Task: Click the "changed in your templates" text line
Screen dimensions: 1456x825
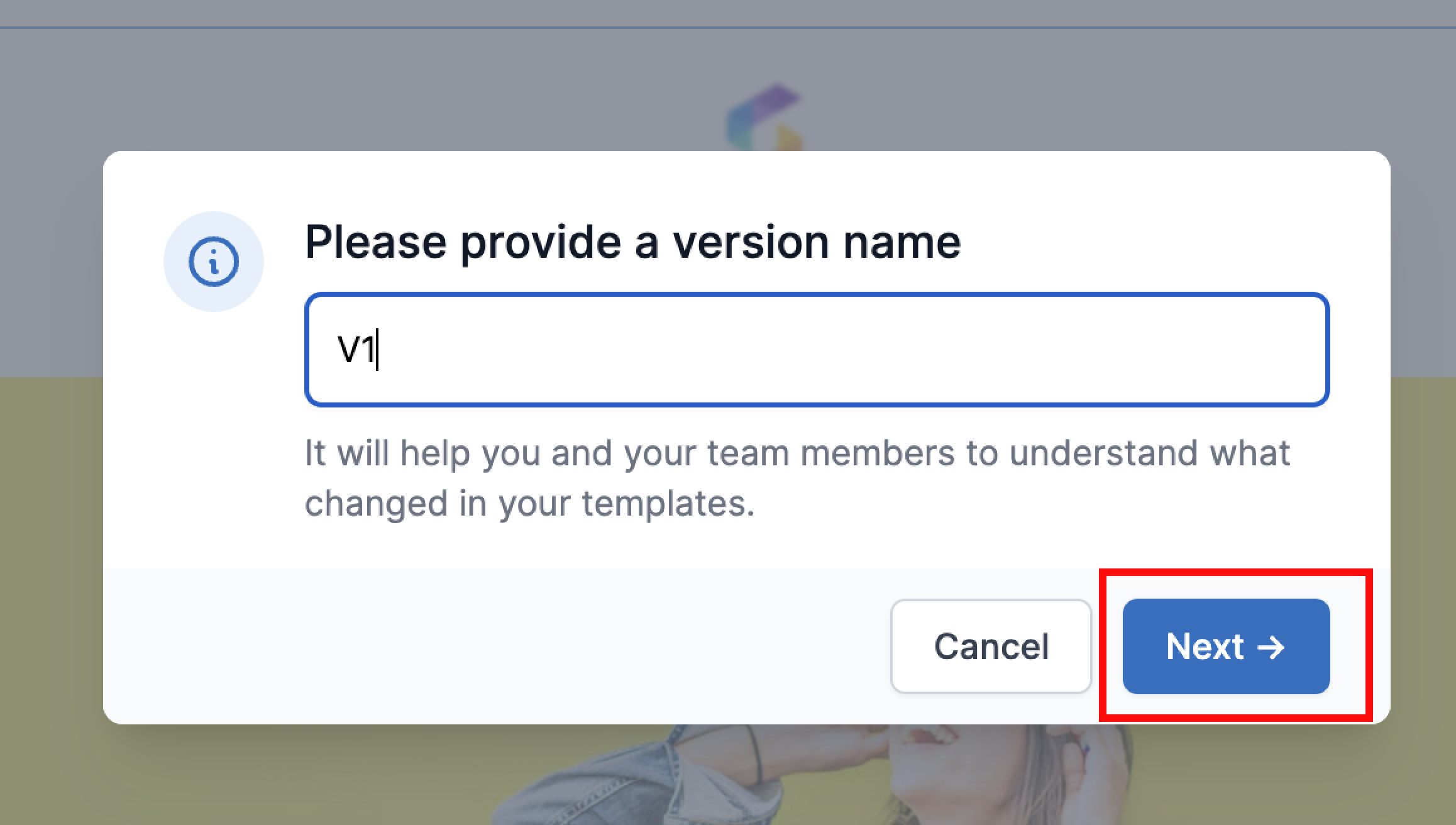Action: (529, 503)
